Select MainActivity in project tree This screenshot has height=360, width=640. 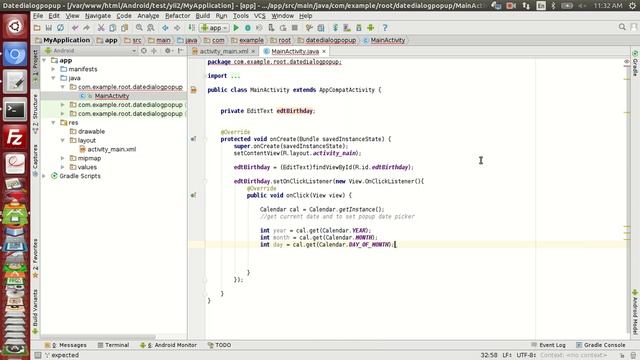tap(111, 96)
